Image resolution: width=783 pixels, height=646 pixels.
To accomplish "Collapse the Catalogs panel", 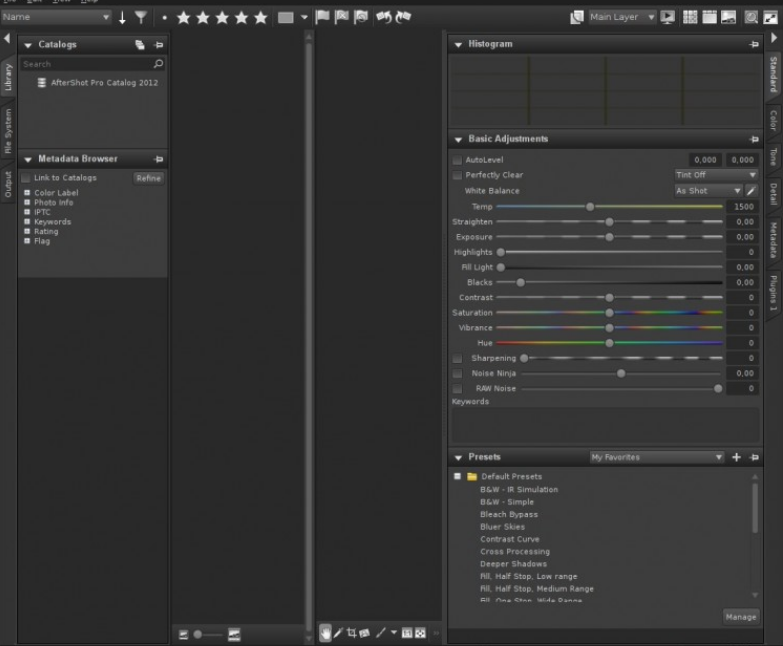I will [28, 45].
